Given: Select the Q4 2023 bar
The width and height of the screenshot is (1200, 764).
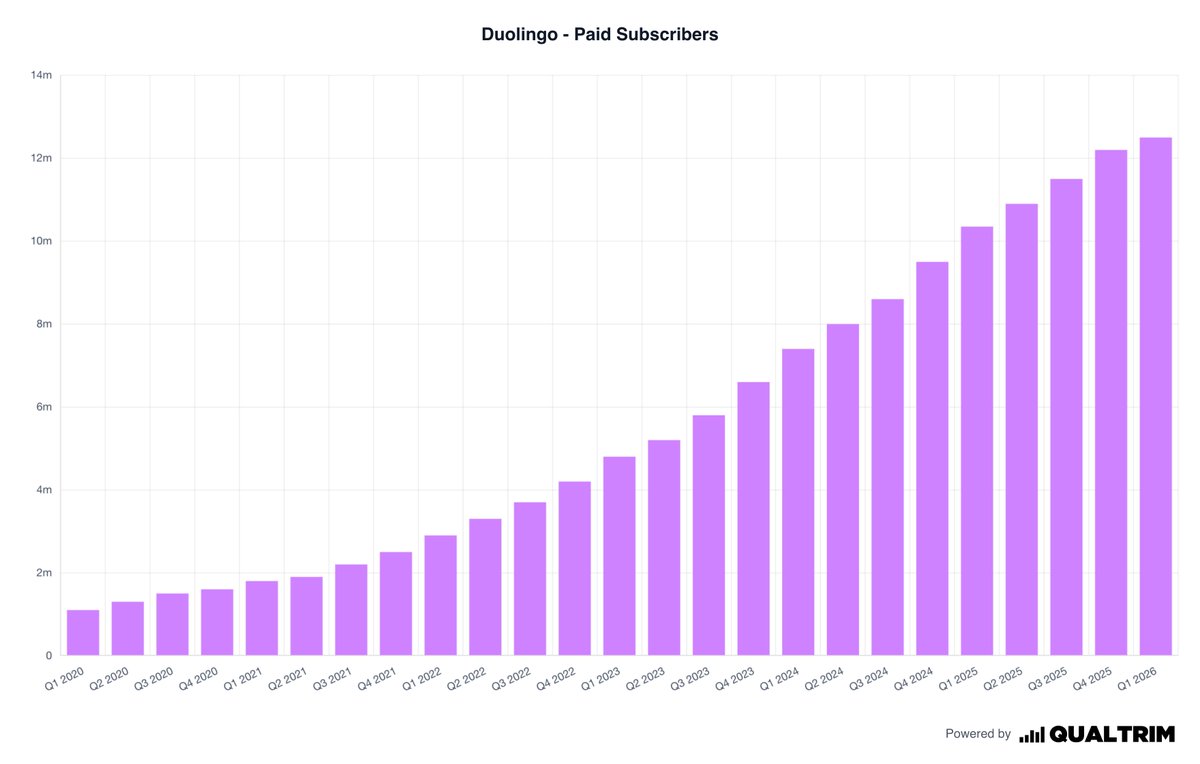Looking at the screenshot, I should pyautogui.click(x=753, y=519).
